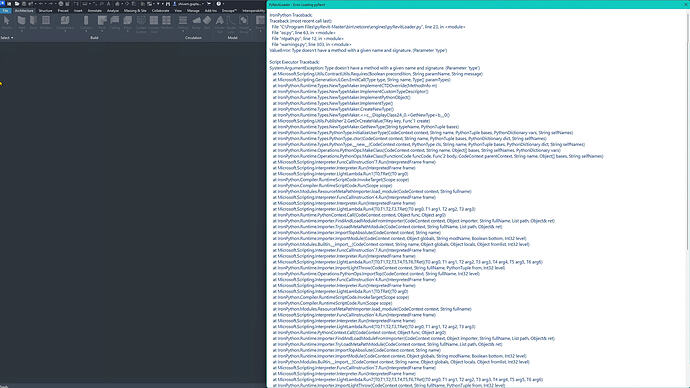Select the Modify arrow tool
Screen dimensions: 690x388
(6, 21)
